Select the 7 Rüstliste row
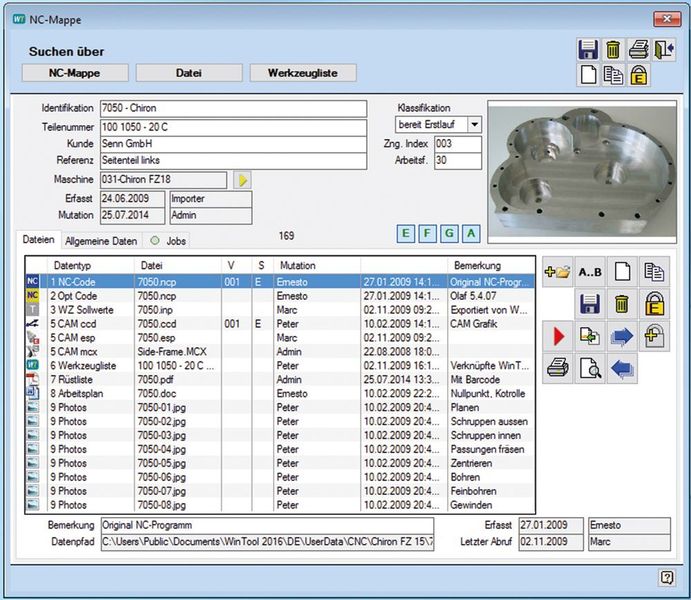 tap(280, 380)
